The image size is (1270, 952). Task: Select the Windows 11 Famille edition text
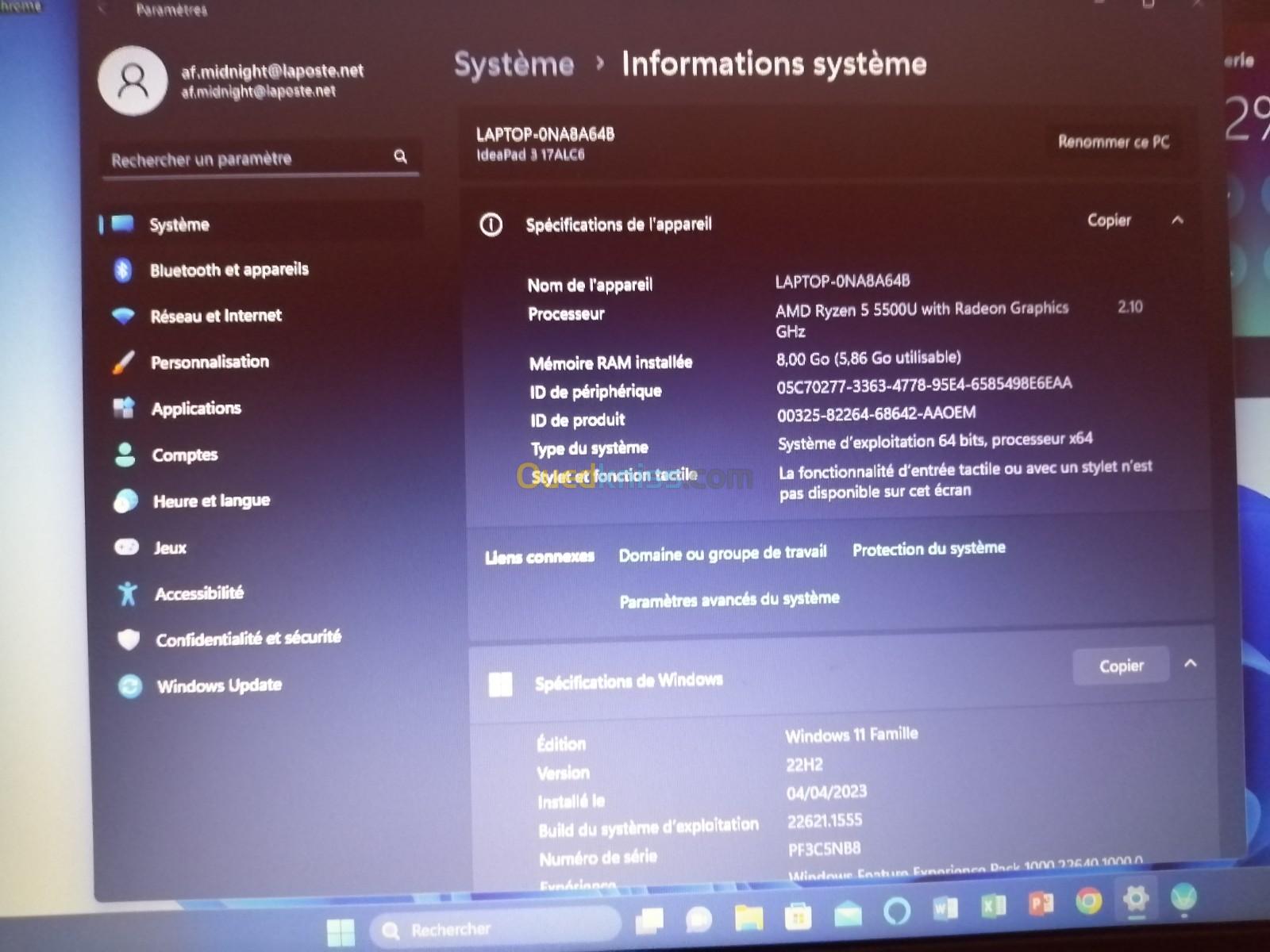(852, 735)
